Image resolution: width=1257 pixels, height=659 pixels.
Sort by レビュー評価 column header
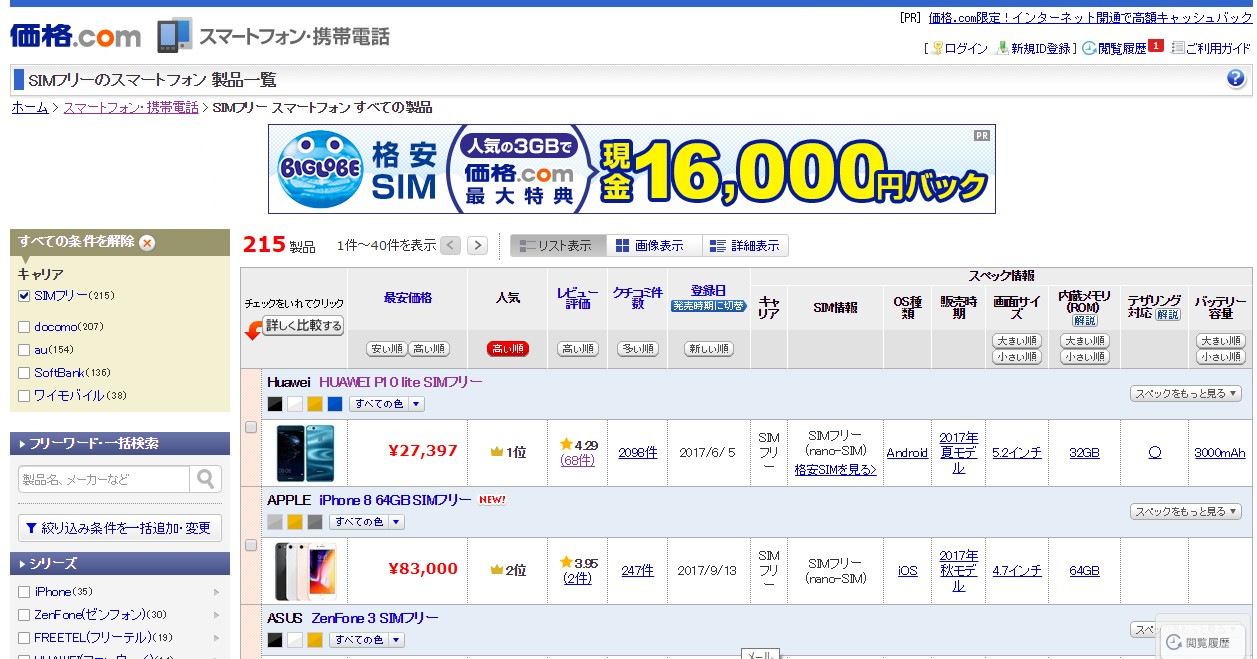(x=577, y=298)
